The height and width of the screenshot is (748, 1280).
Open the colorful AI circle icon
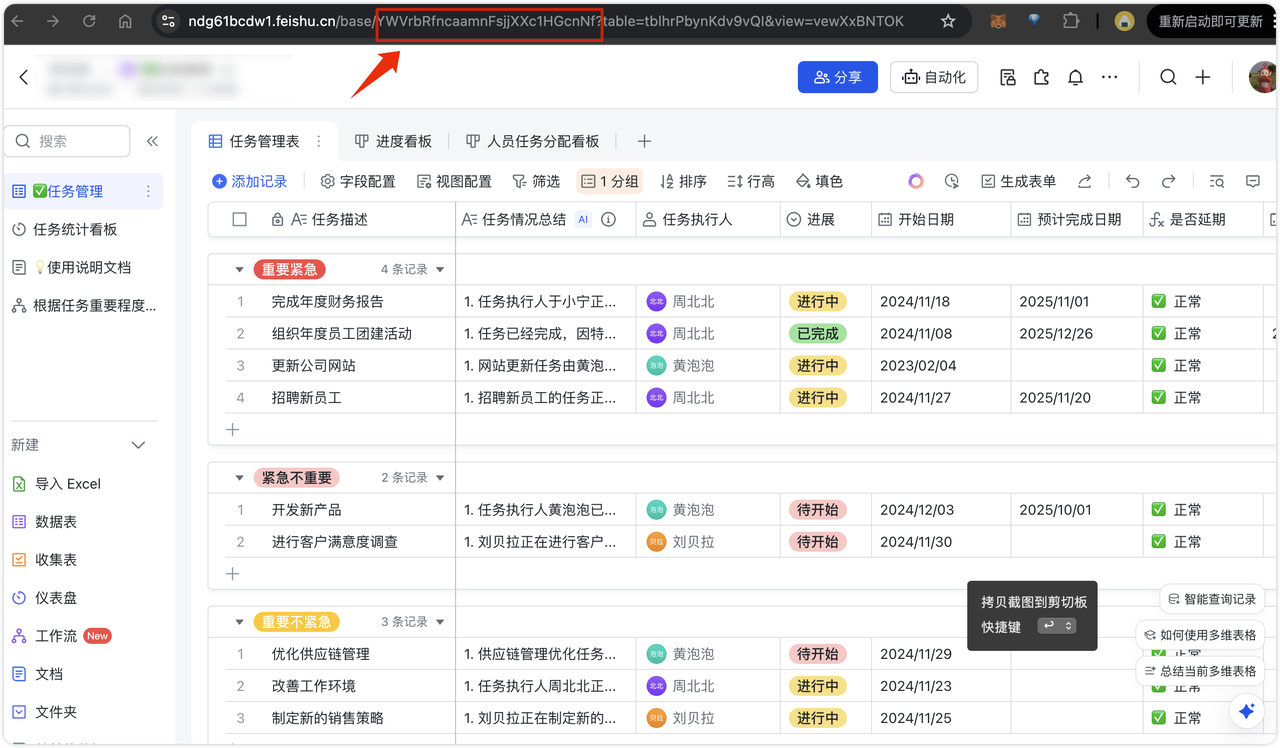(916, 181)
